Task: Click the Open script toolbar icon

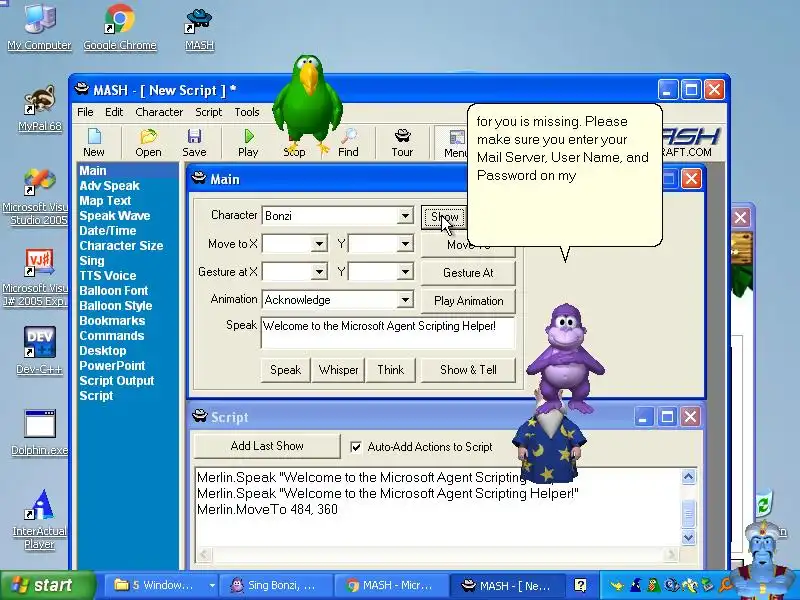Action: 148,142
